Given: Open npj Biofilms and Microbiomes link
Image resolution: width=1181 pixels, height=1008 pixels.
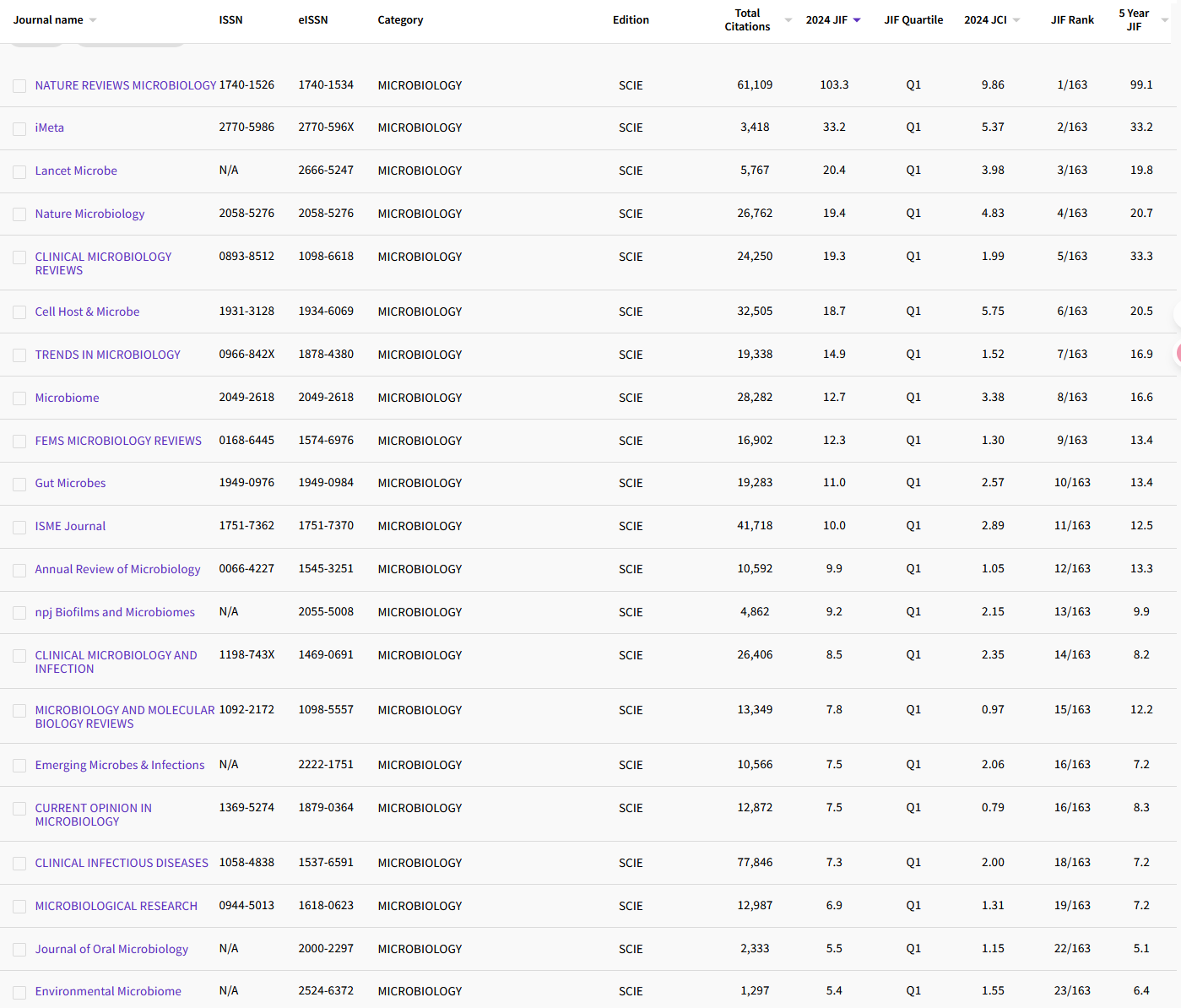Looking at the screenshot, I should click(x=115, y=612).
